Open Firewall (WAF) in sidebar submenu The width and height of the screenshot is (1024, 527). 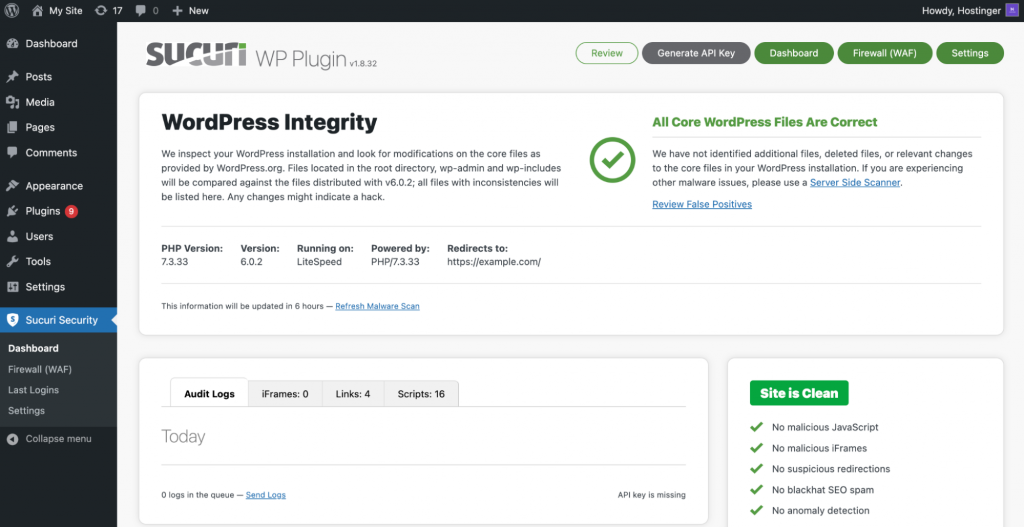(x=40, y=369)
